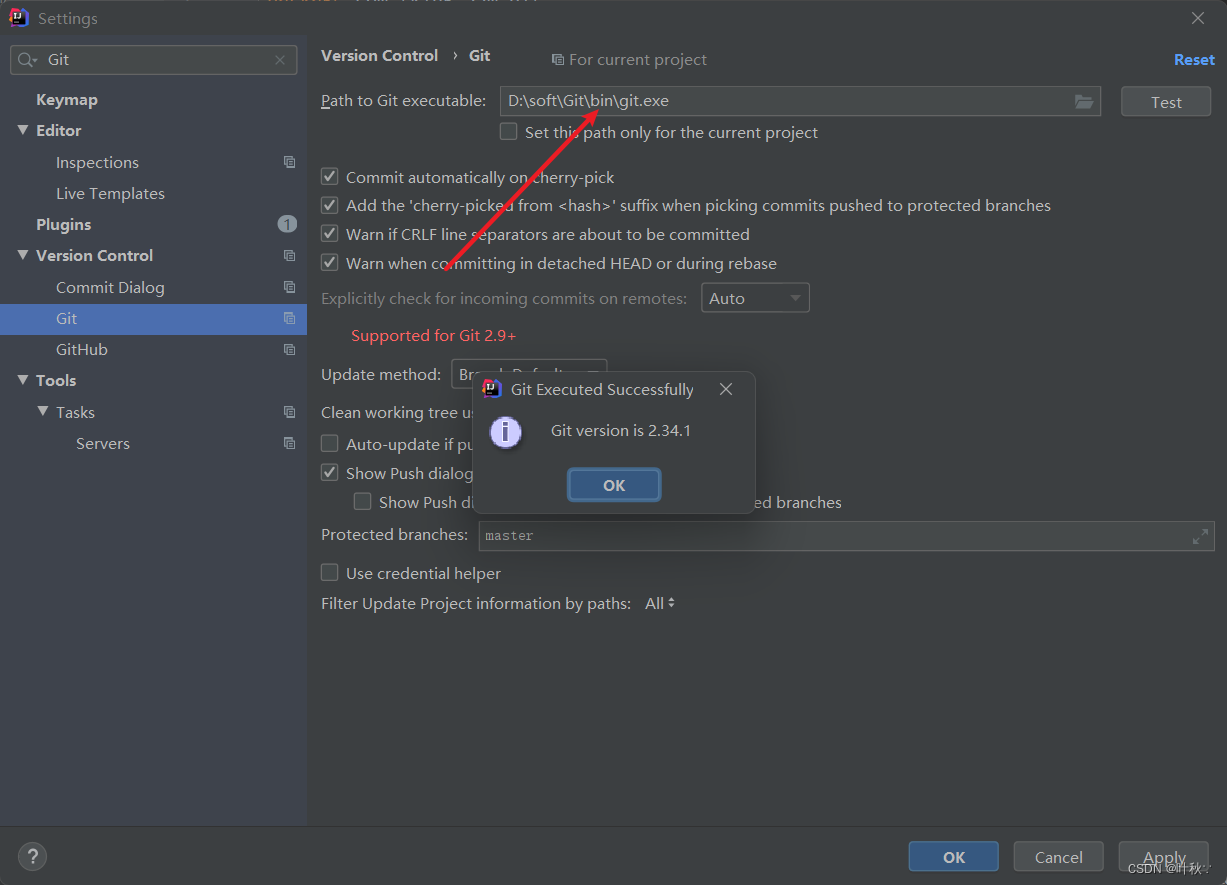This screenshot has height=885, width=1227.
Task: Click the Cancel button
Action: tap(1059, 857)
